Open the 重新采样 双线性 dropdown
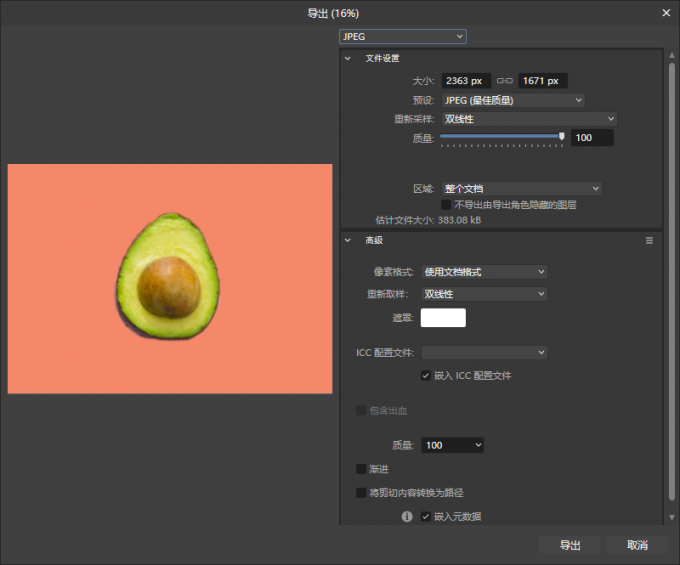Image resolution: width=680 pixels, height=565 pixels. click(x=529, y=119)
